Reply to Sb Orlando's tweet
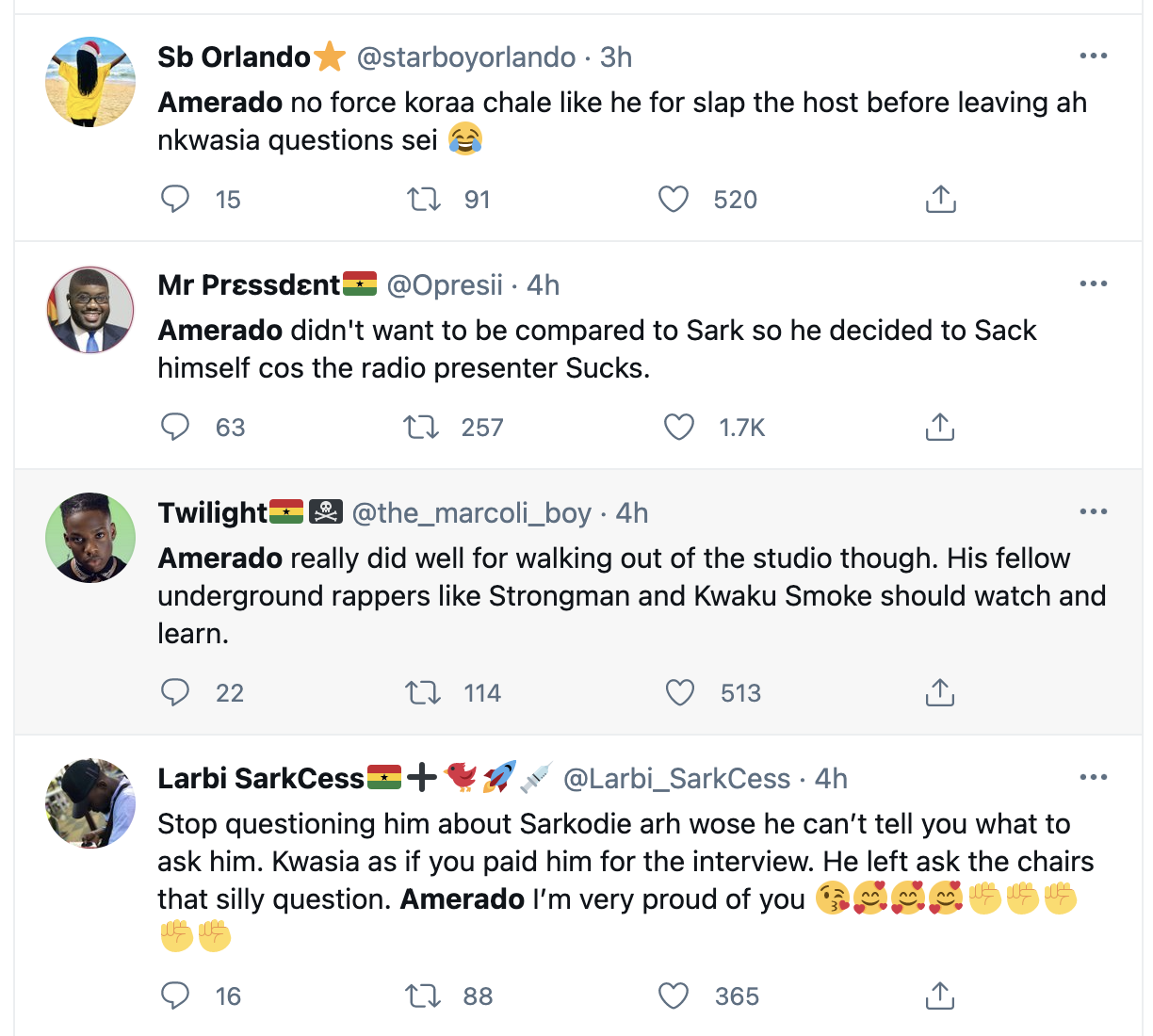Screen dimensions: 1153x1036 [x=175, y=199]
